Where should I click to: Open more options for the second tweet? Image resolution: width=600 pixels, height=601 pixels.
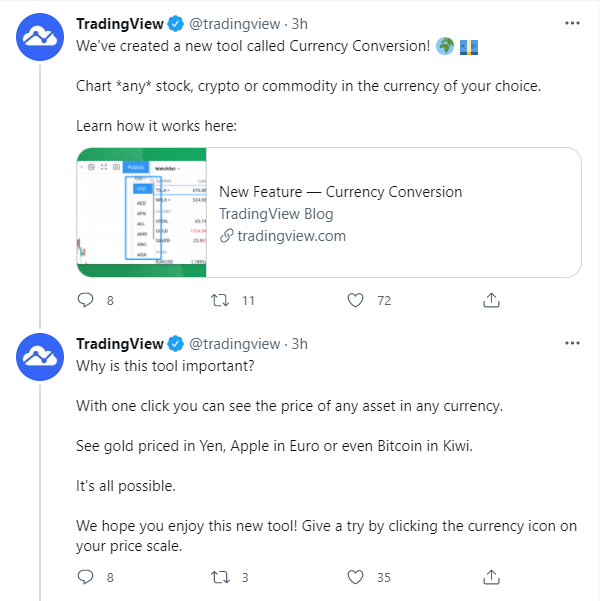571,343
